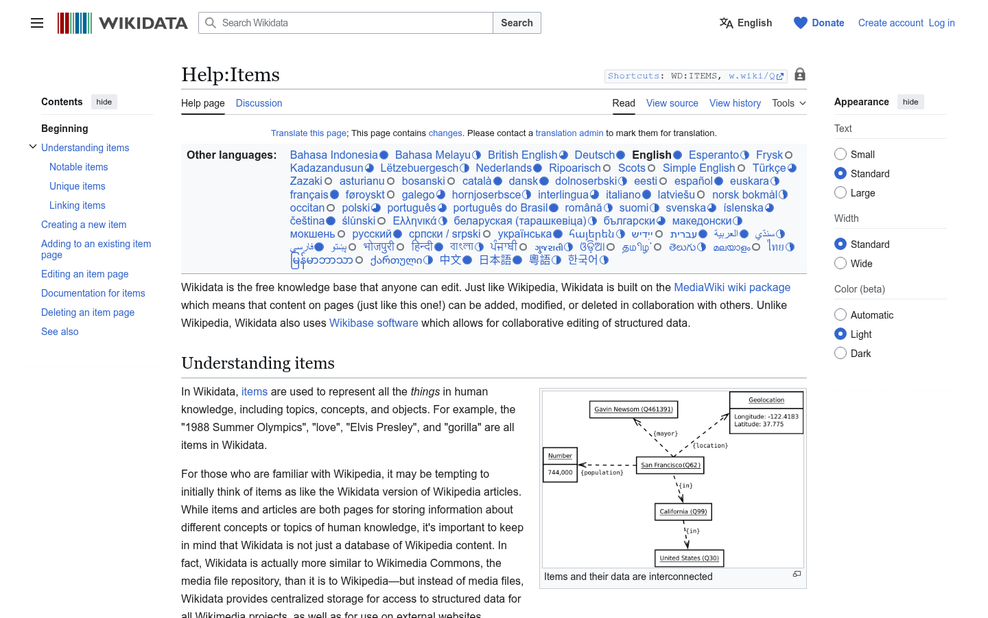Open the Translate this page link
Viewport: 988px width, 618px height.
click(308, 133)
